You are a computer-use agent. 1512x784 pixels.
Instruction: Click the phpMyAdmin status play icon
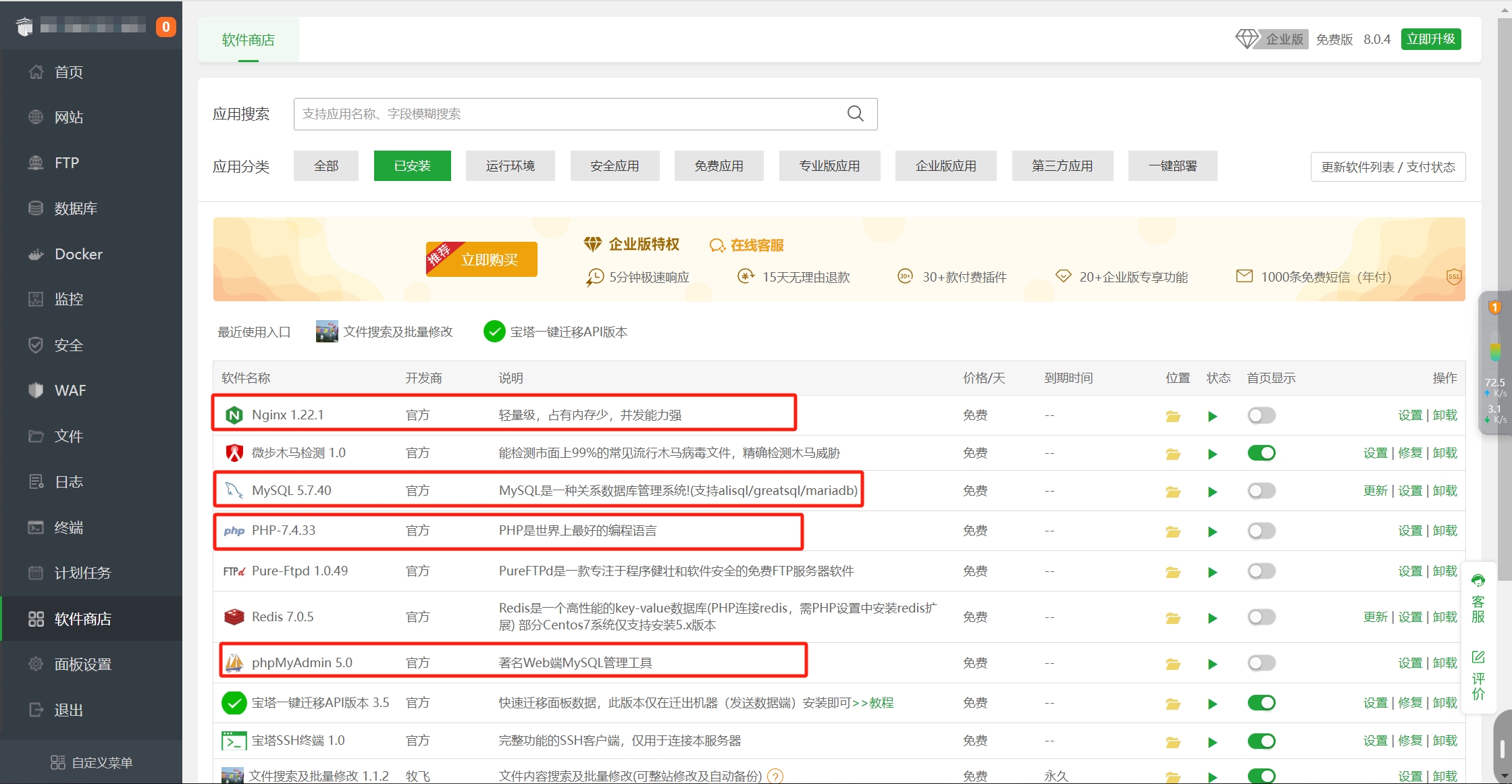1213,664
